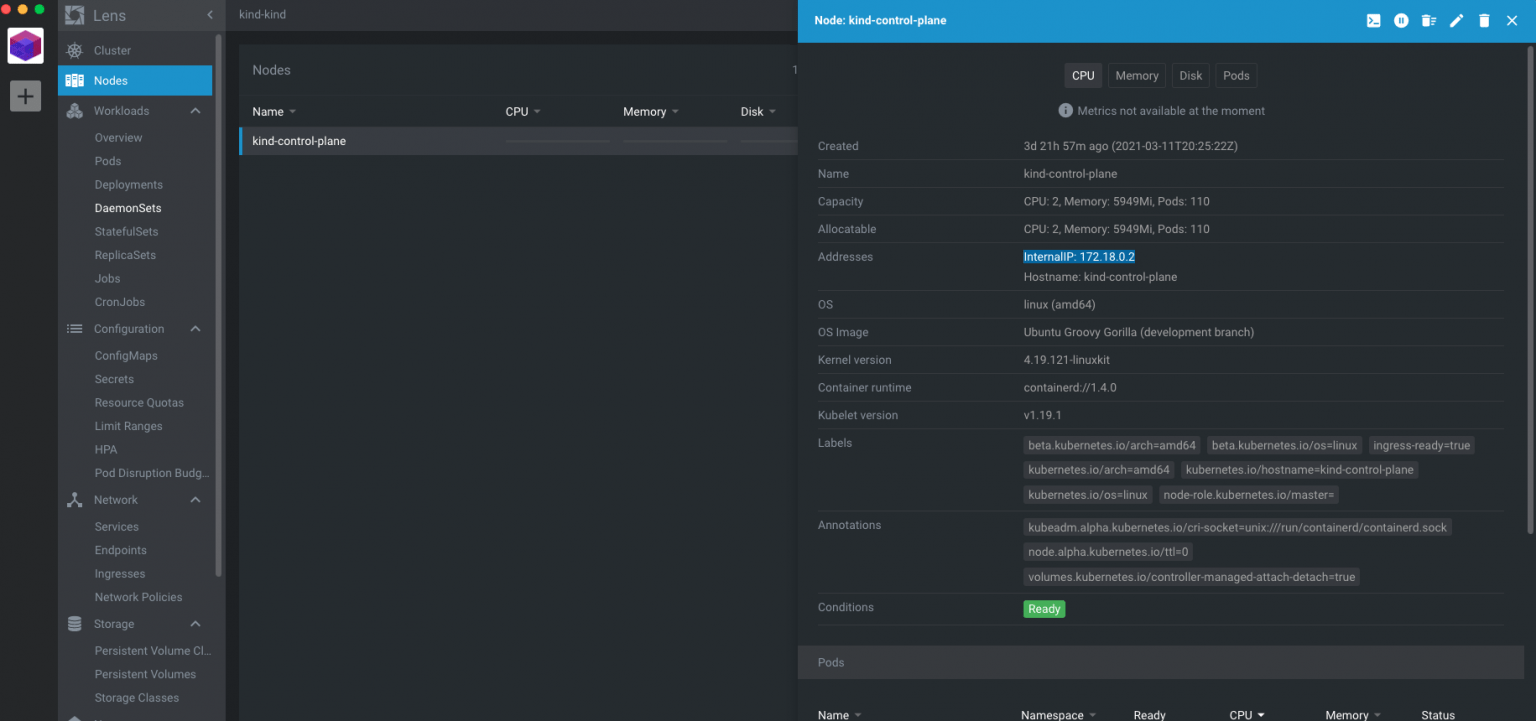Collapse the Workloads section

click(195, 110)
